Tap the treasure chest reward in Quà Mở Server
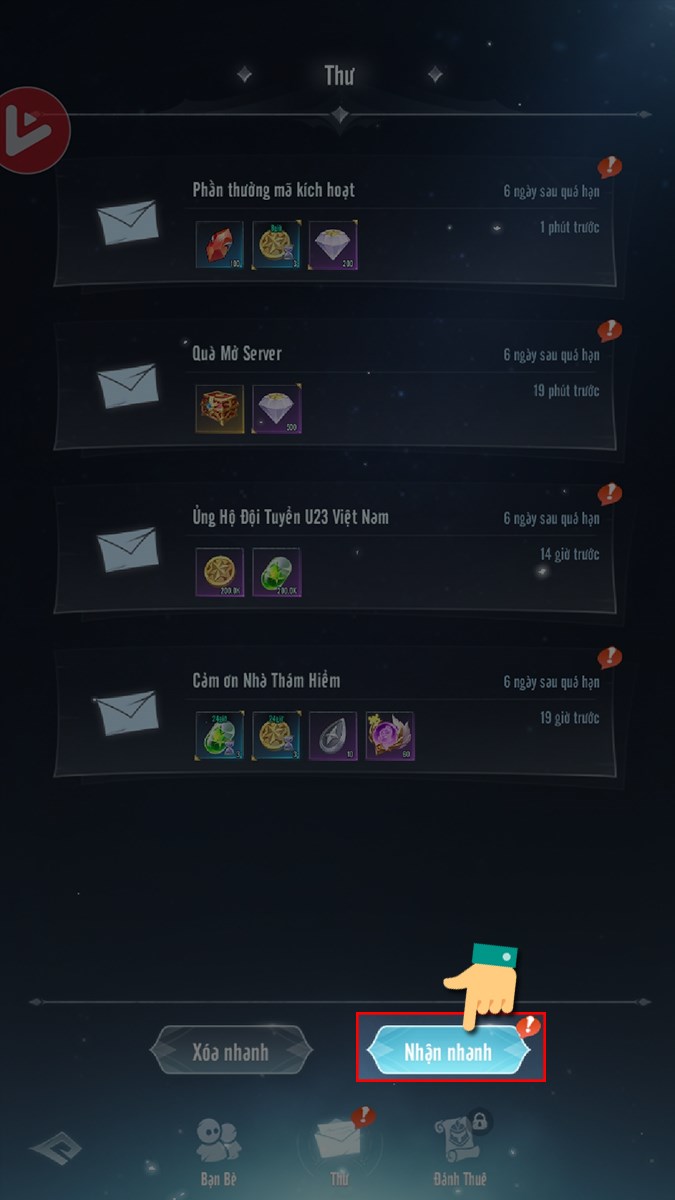This screenshot has height=1200, width=675. (219, 408)
